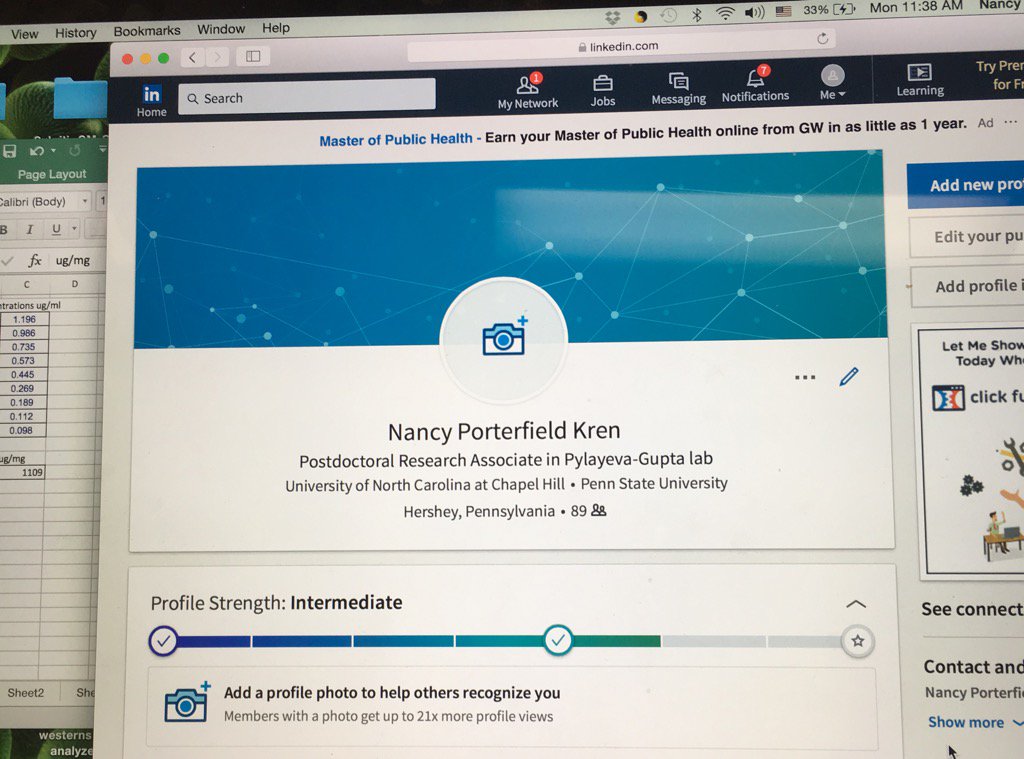This screenshot has height=759, width=1024.
Task: Open the Help menu
Action: [276, 28]
